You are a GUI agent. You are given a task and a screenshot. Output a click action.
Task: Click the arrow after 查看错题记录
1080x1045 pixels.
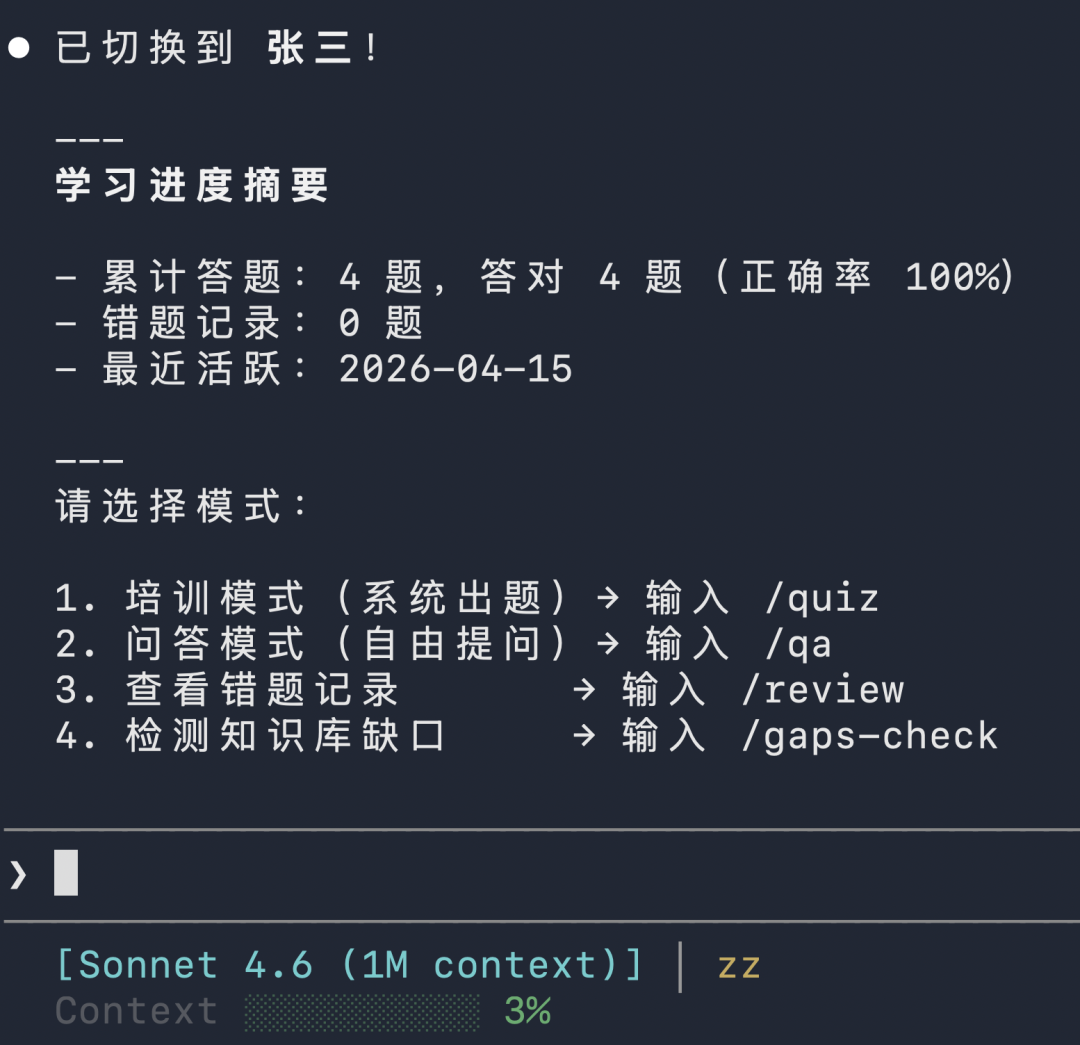tap(584, 690)
